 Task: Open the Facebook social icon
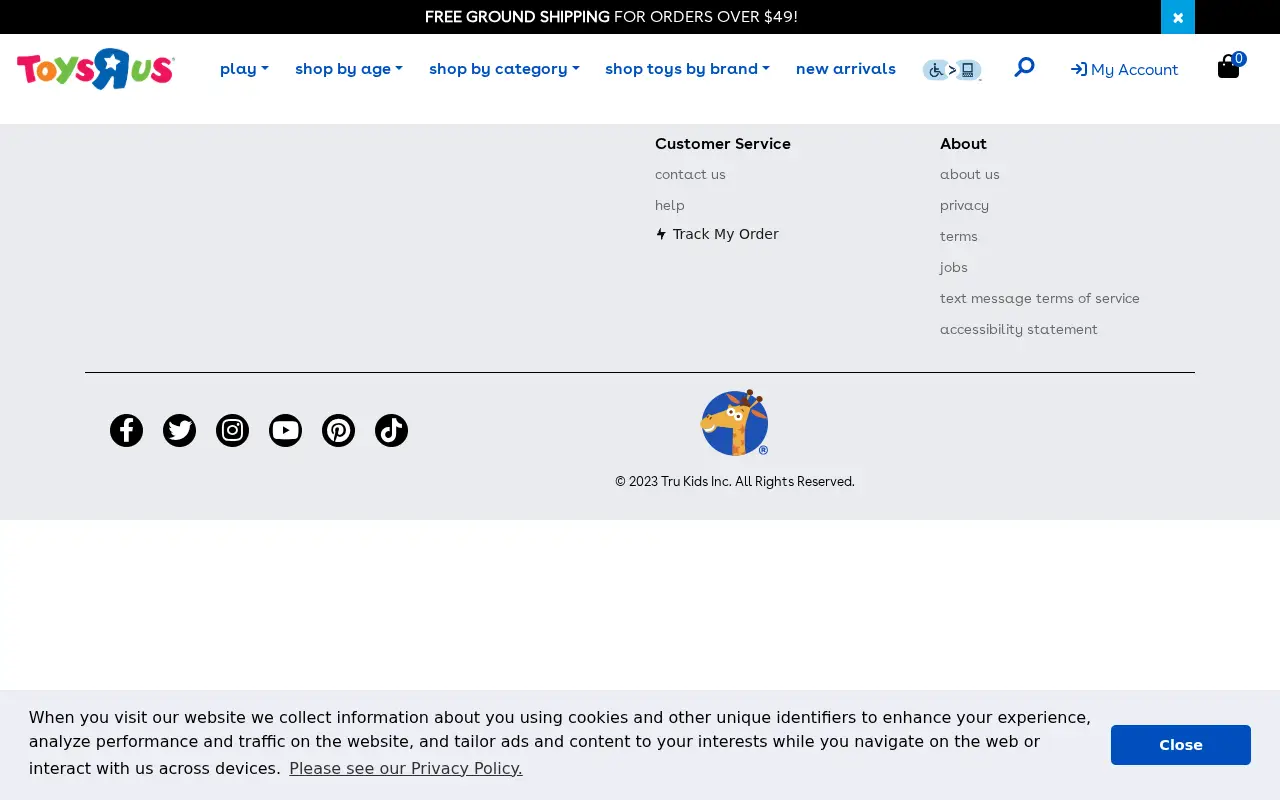[126, 430]
